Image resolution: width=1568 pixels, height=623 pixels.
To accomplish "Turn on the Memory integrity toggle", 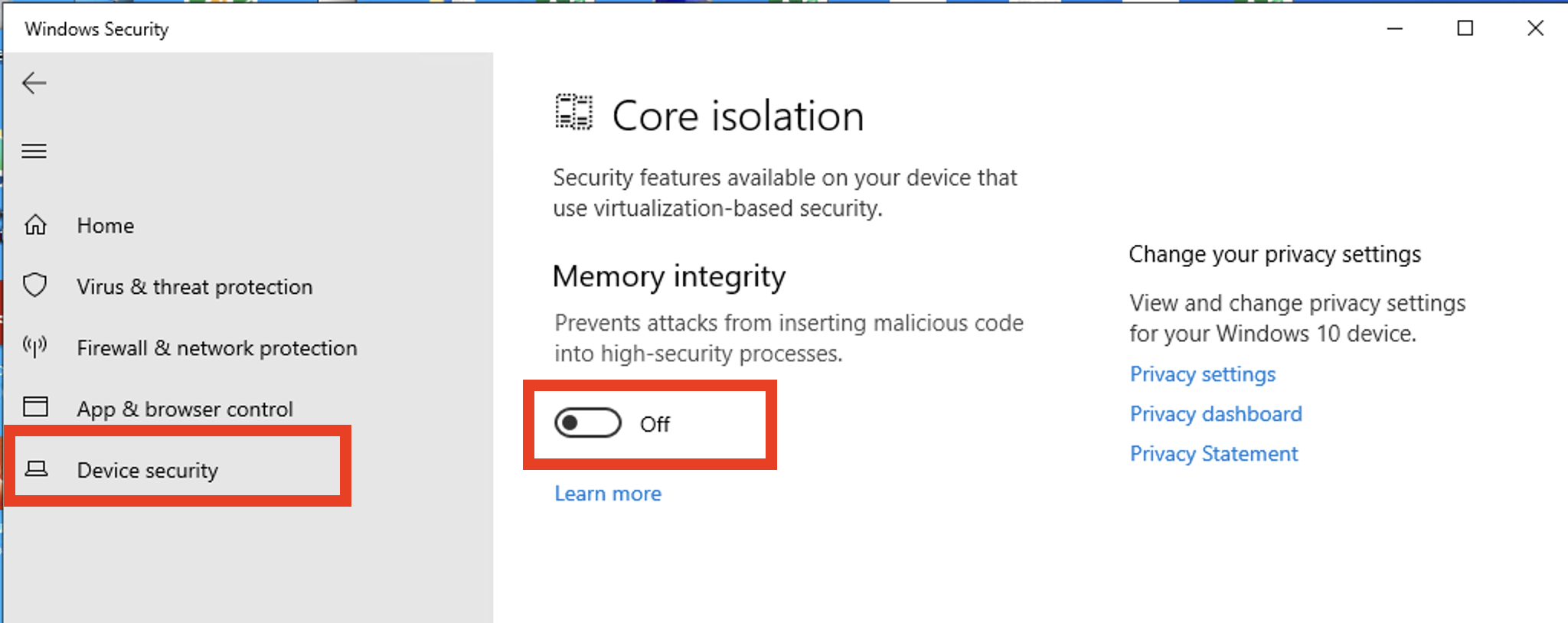I will point(588,423).
